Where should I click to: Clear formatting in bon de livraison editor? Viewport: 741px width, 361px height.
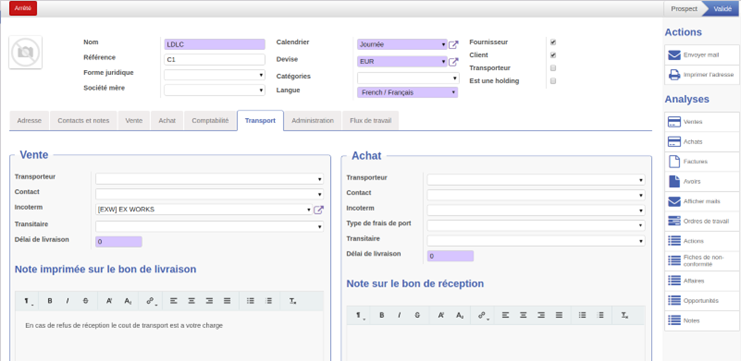293,301
